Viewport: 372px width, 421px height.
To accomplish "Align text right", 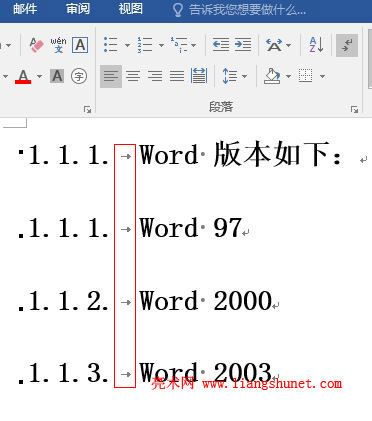I will (x=155, y=76).
